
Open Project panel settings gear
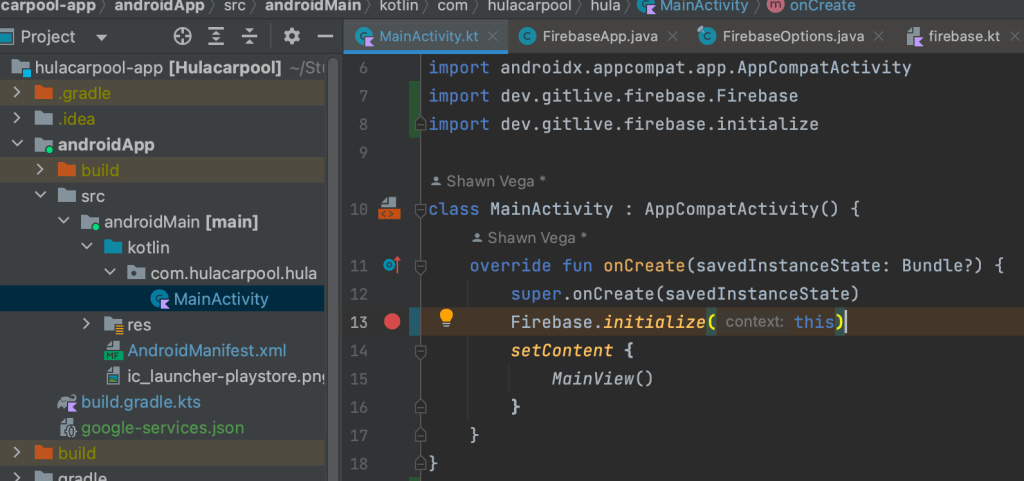click(291, 37)
